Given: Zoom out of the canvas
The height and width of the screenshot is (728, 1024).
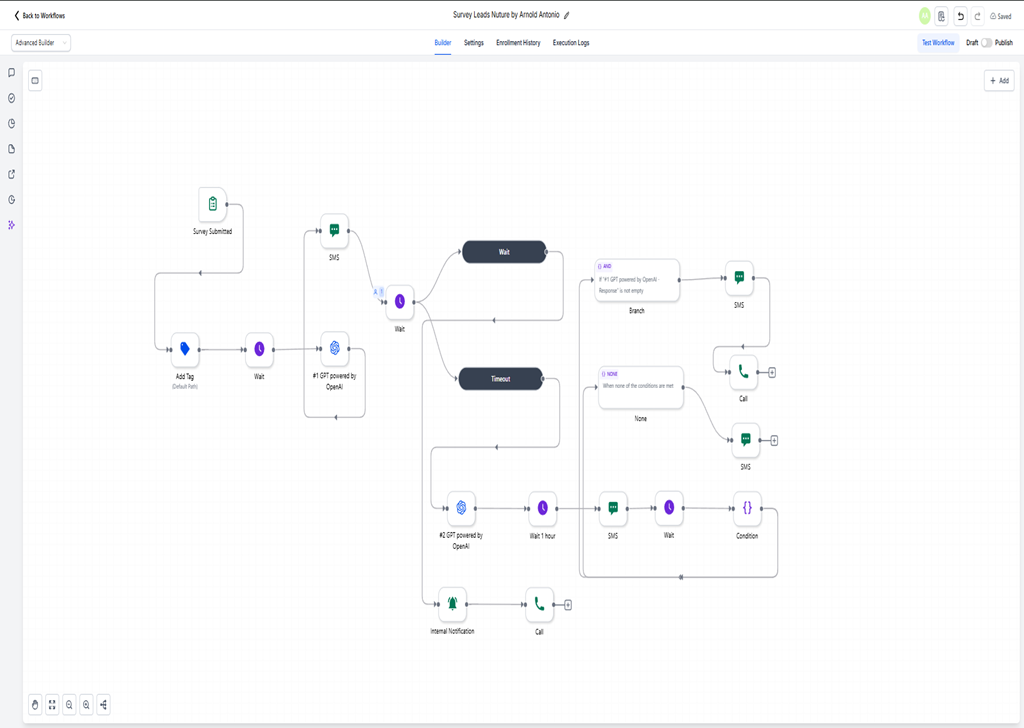Looking at the screenshot, I should coord(69,704).
